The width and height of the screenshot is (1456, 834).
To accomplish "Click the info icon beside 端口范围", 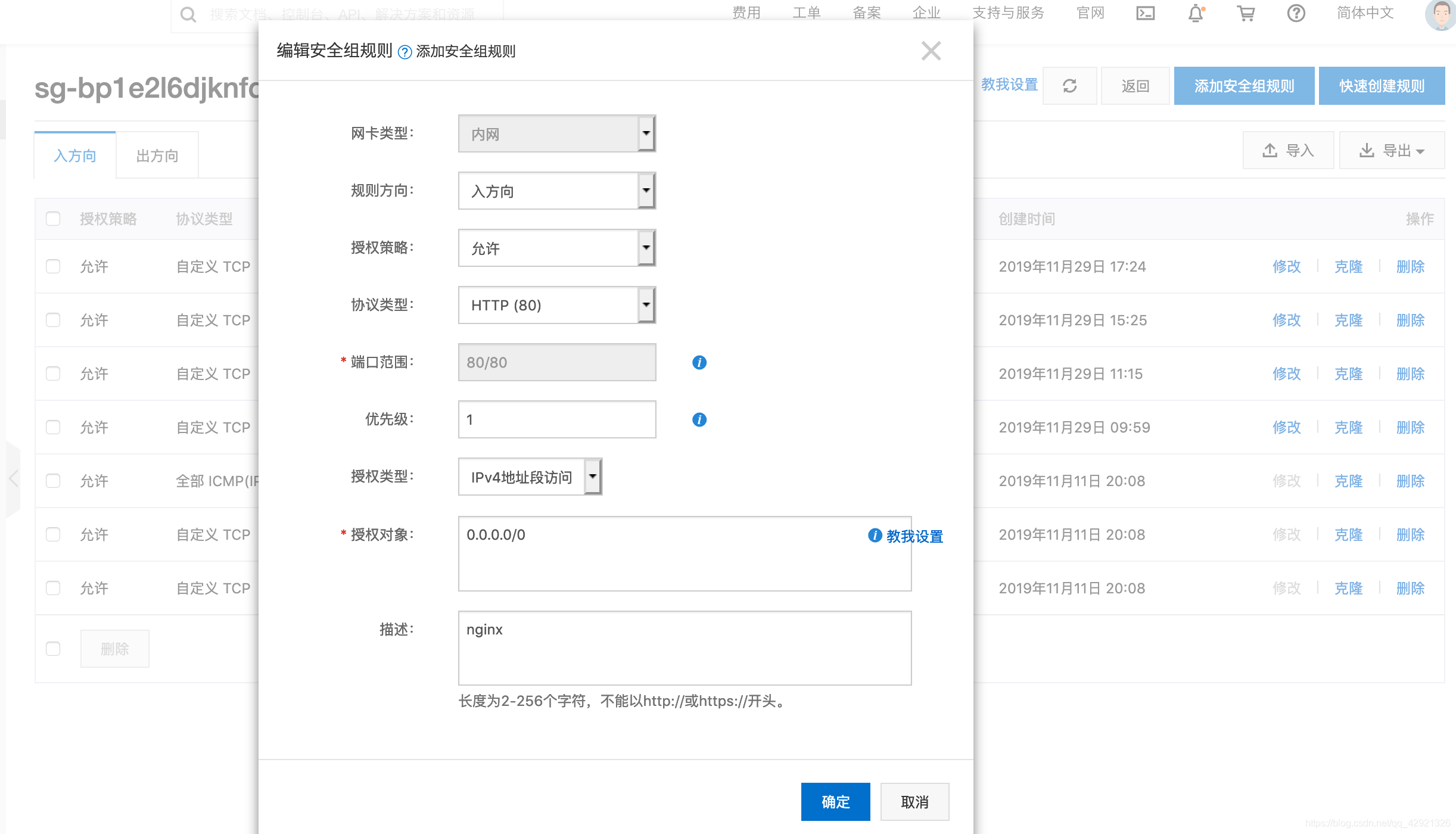I will click(699, 362).
